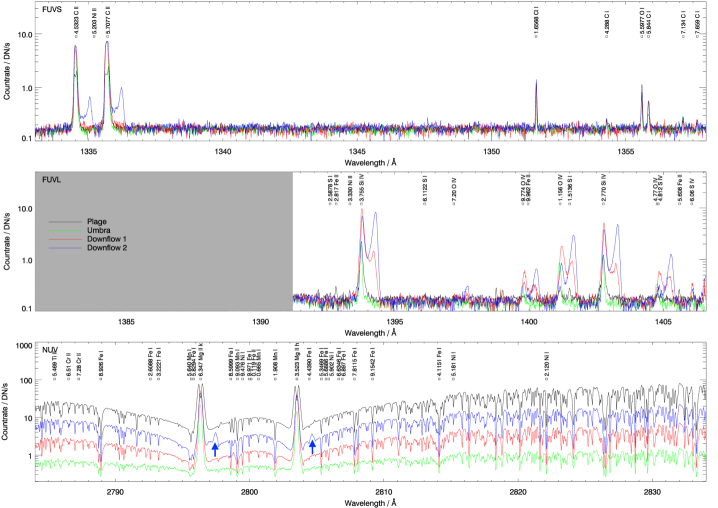Click 'Countrate / DN/s' axis title of FUVL panel
The image size is (718, 508).
tap(7, 241)
